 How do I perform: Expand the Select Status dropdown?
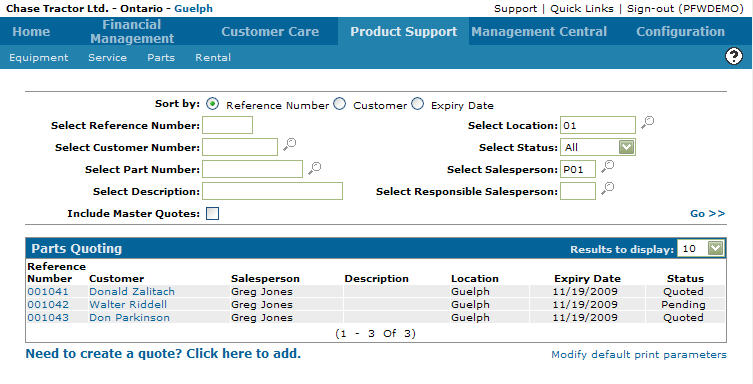(x=626, y=147)
